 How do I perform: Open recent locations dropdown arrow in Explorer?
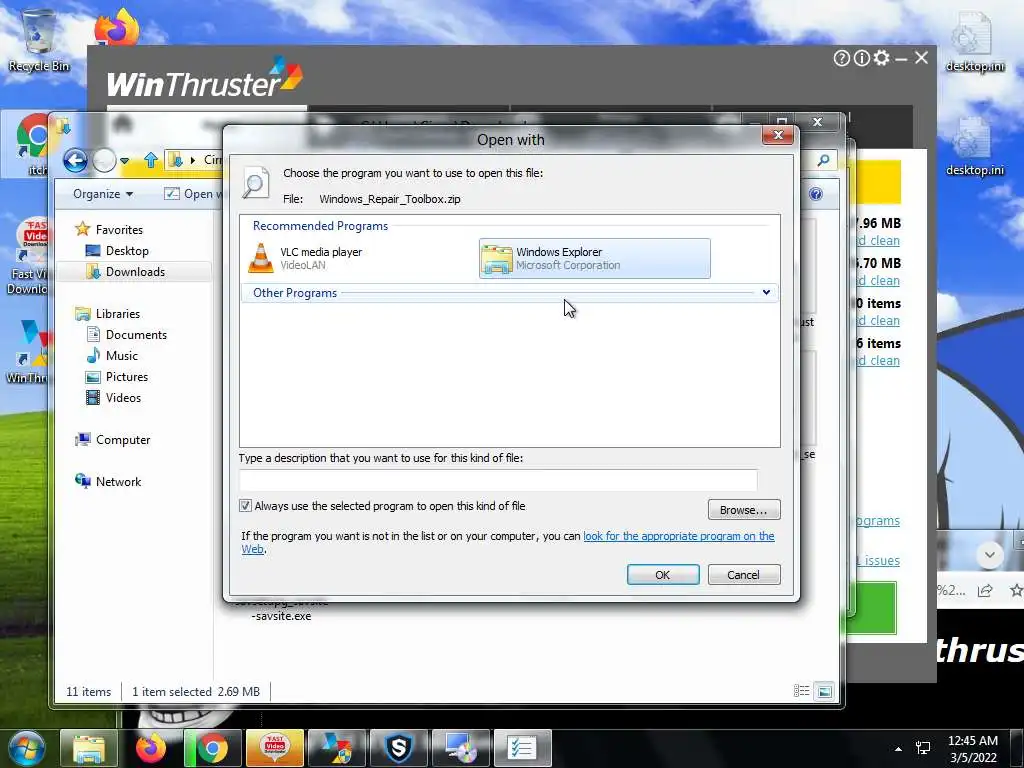click(124, 161)
